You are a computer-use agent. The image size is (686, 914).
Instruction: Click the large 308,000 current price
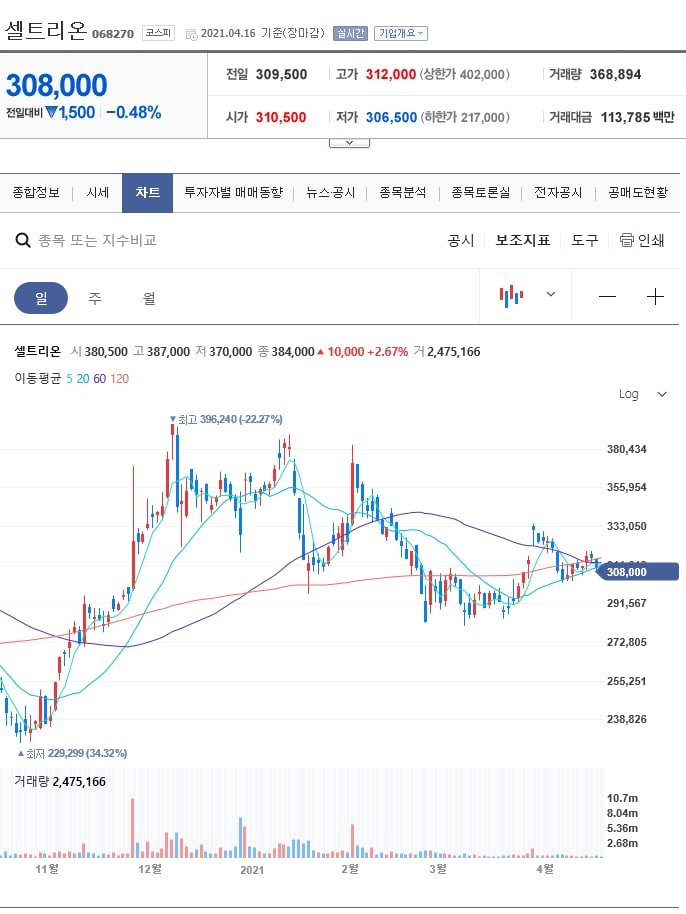[x=57, y=85]
